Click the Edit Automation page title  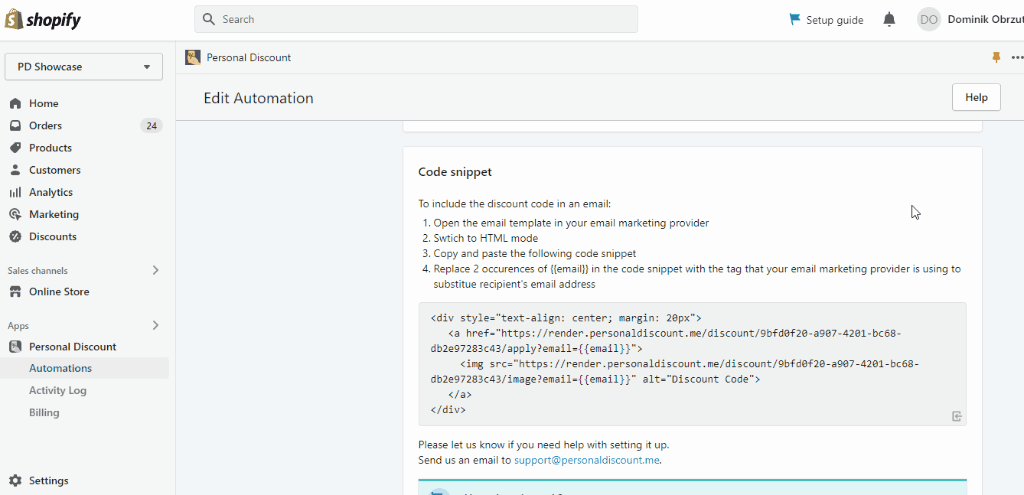pos(259,98)
